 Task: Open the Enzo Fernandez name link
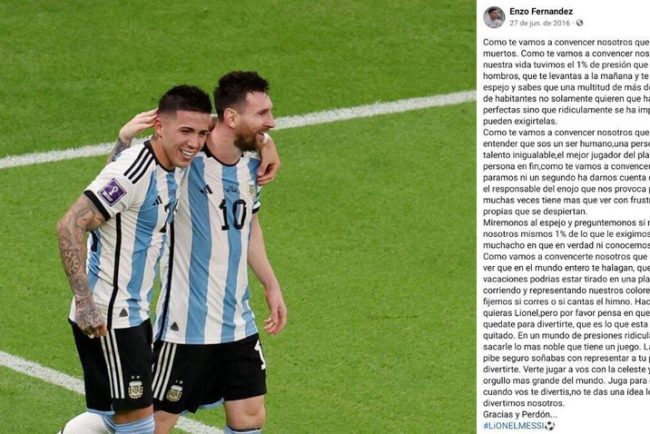click(541, 12)
